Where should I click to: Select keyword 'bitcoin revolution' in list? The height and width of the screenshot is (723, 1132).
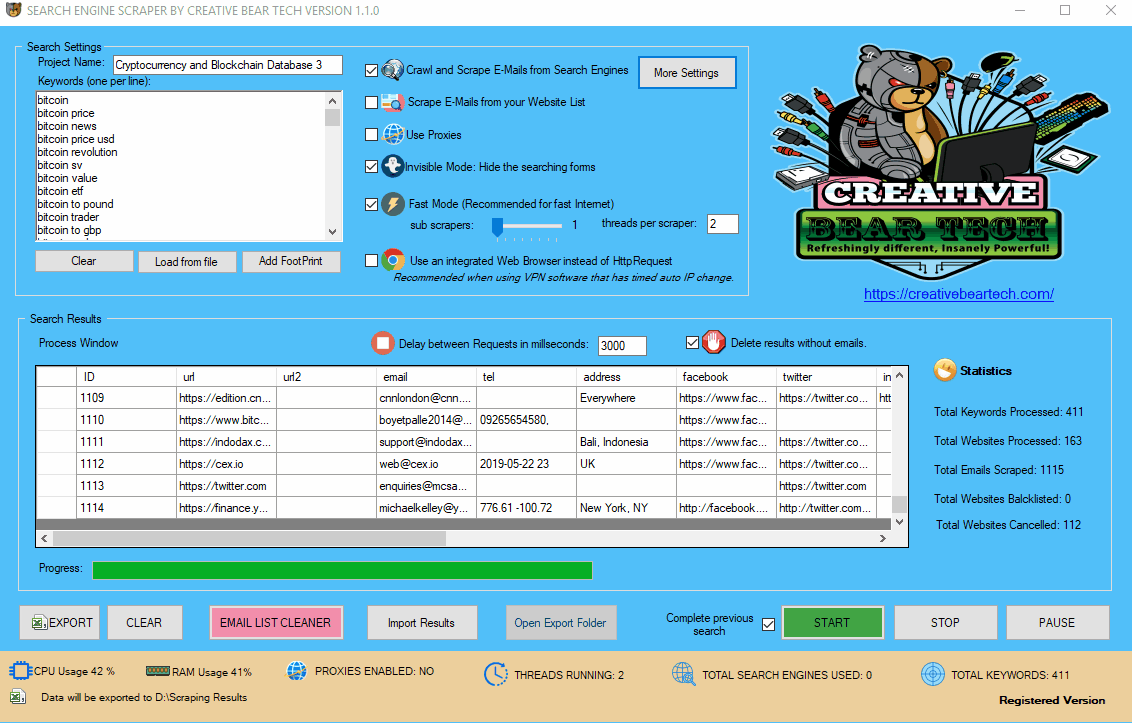pos(77,152)
